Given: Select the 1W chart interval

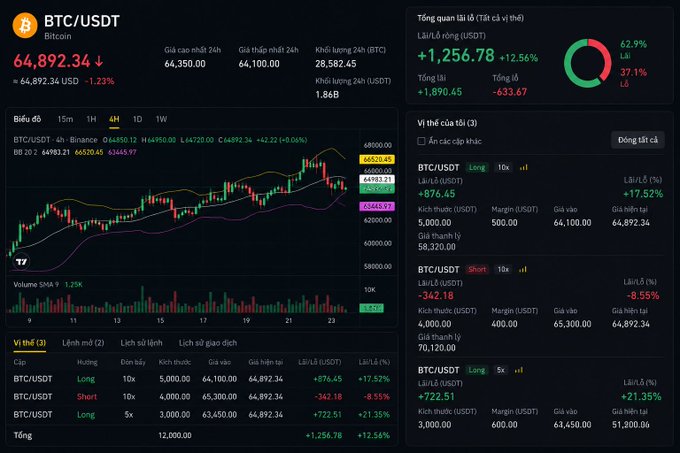Looking at the screenshot, I should tap(161, 119).
